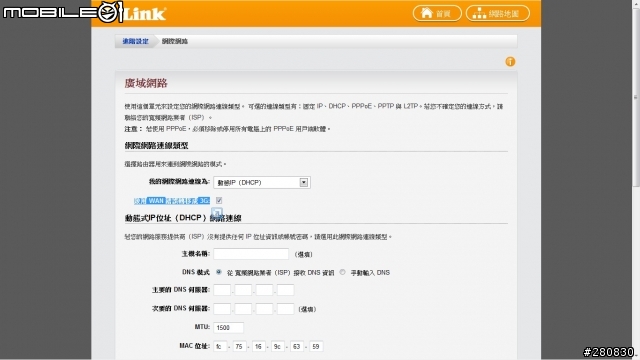The width and height of the screenshot is (640, 360).
Task: Click MAC address field '75'
Action: click(x=239, y=347)
